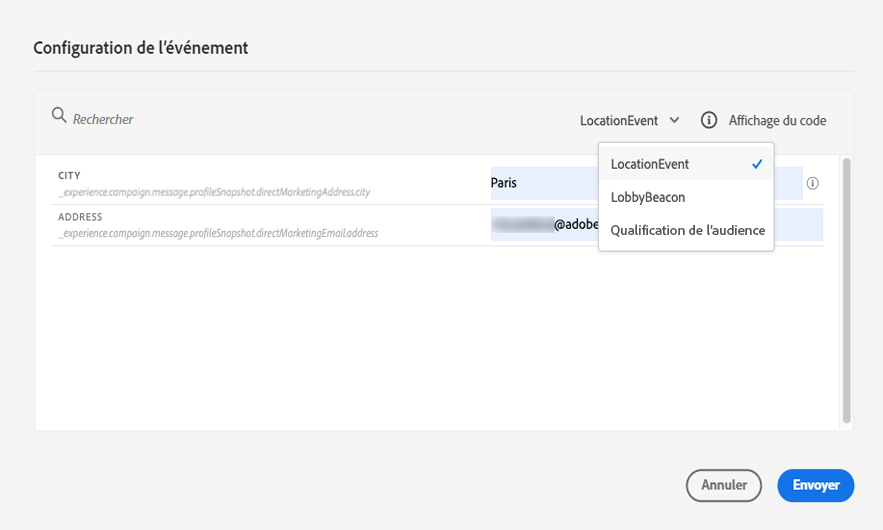
Task: Click the search magnifier icon
Action: click(59, 116)
